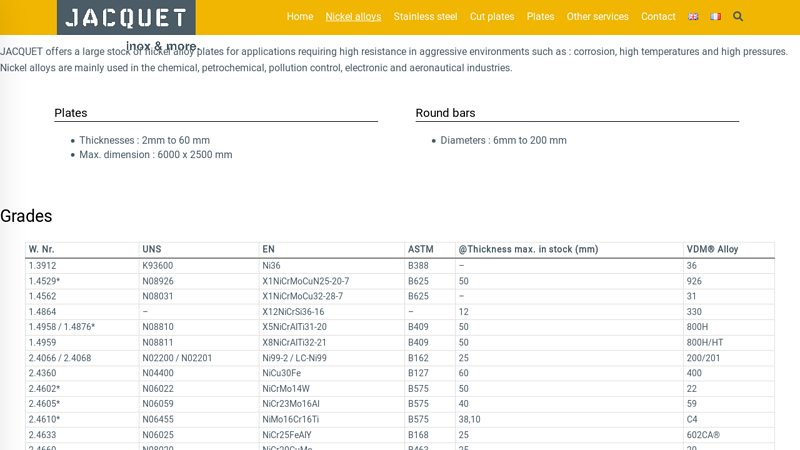Click the JACQUET logo
800x450 pixels.
point(126,18)
